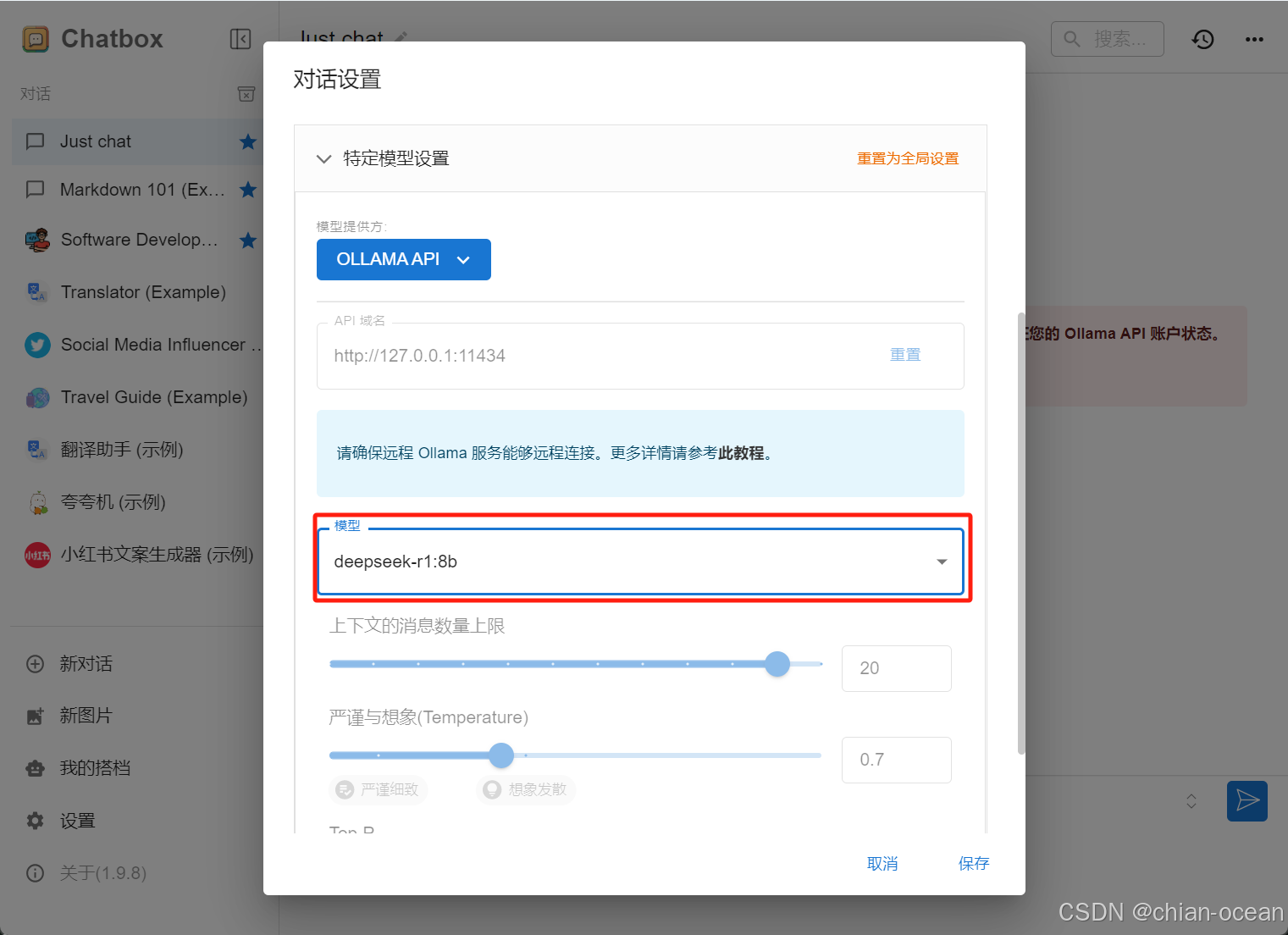
Task: Click the clear conversations icon beside 对话
Action: 246,94
